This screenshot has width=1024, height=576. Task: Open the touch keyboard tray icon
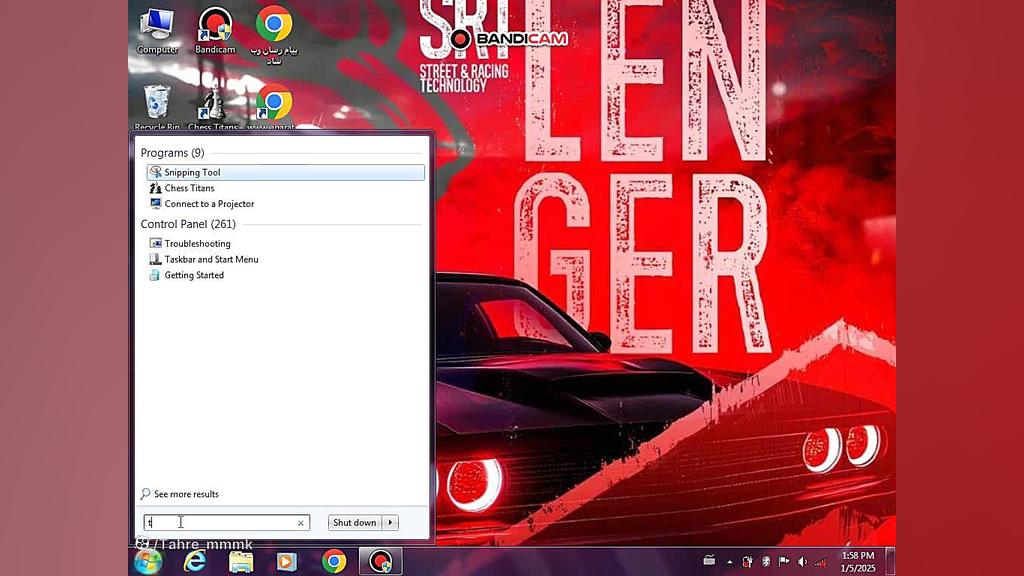point(709,561)
